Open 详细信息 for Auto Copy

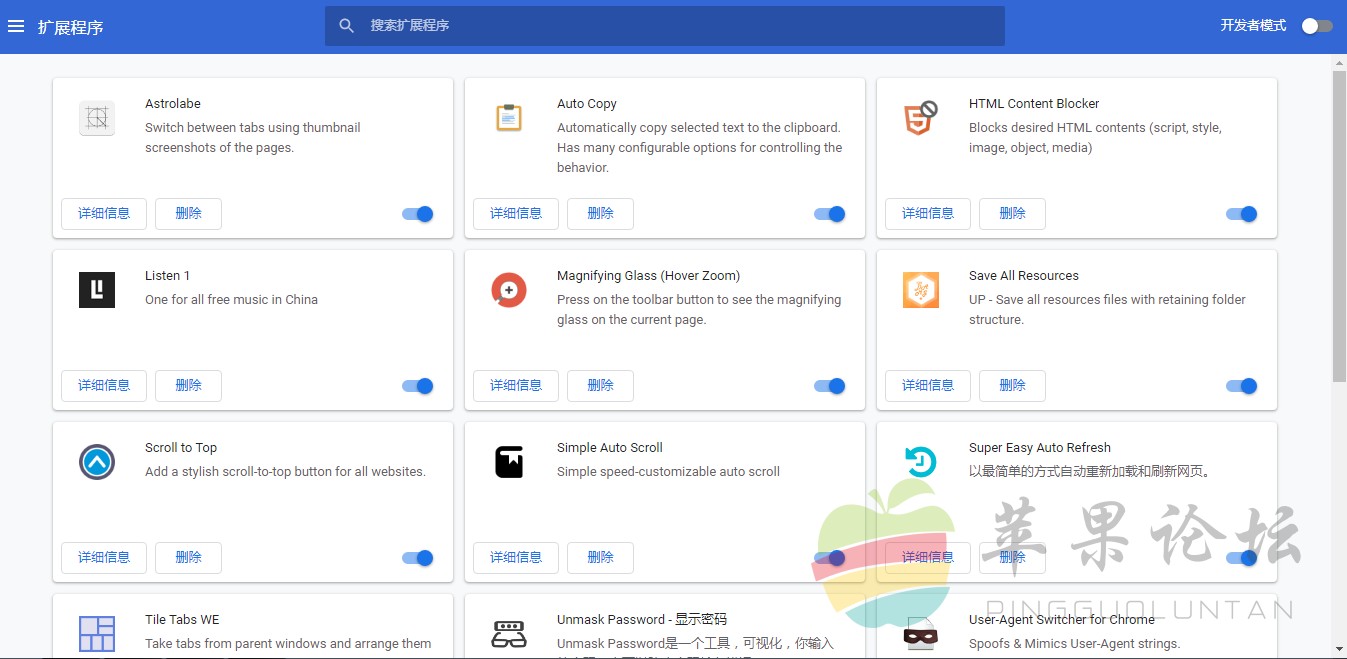click(x=516, y=214)
